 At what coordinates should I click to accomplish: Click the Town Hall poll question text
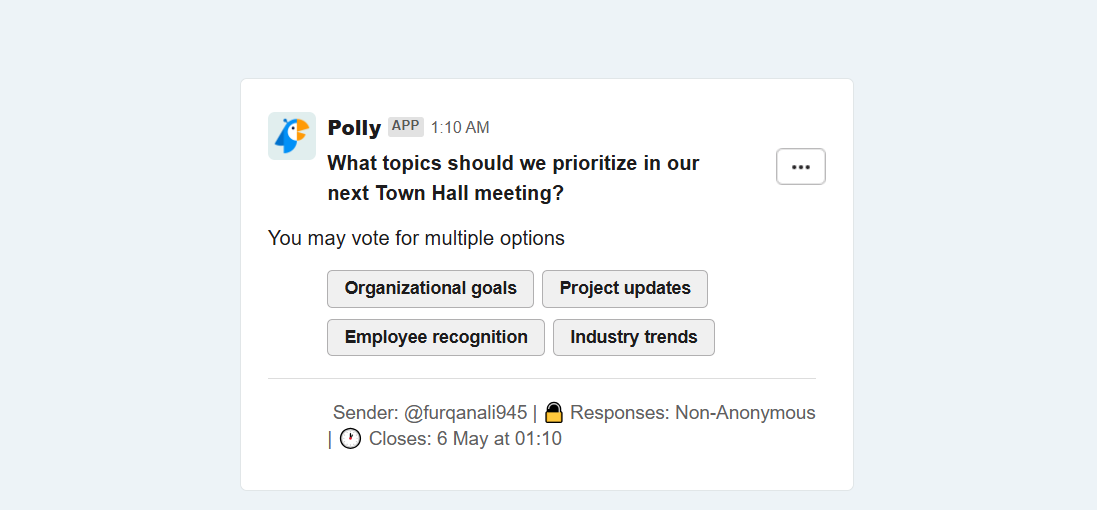[514, 178]
